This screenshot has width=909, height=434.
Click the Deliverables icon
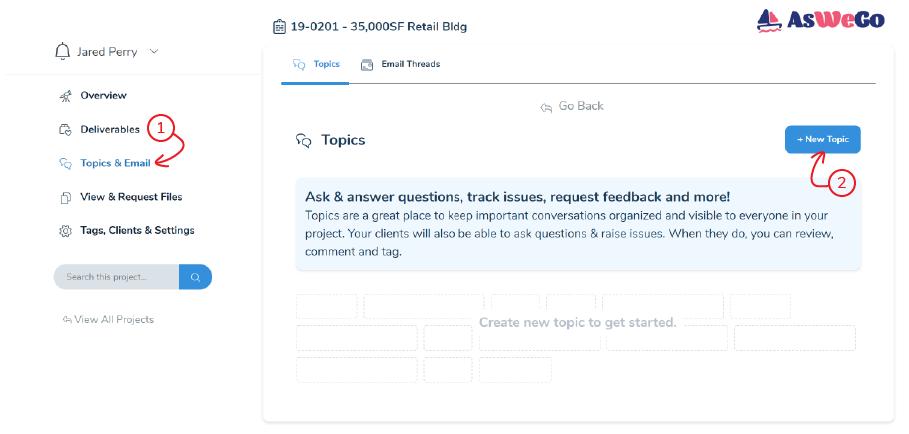coord(66,129)
